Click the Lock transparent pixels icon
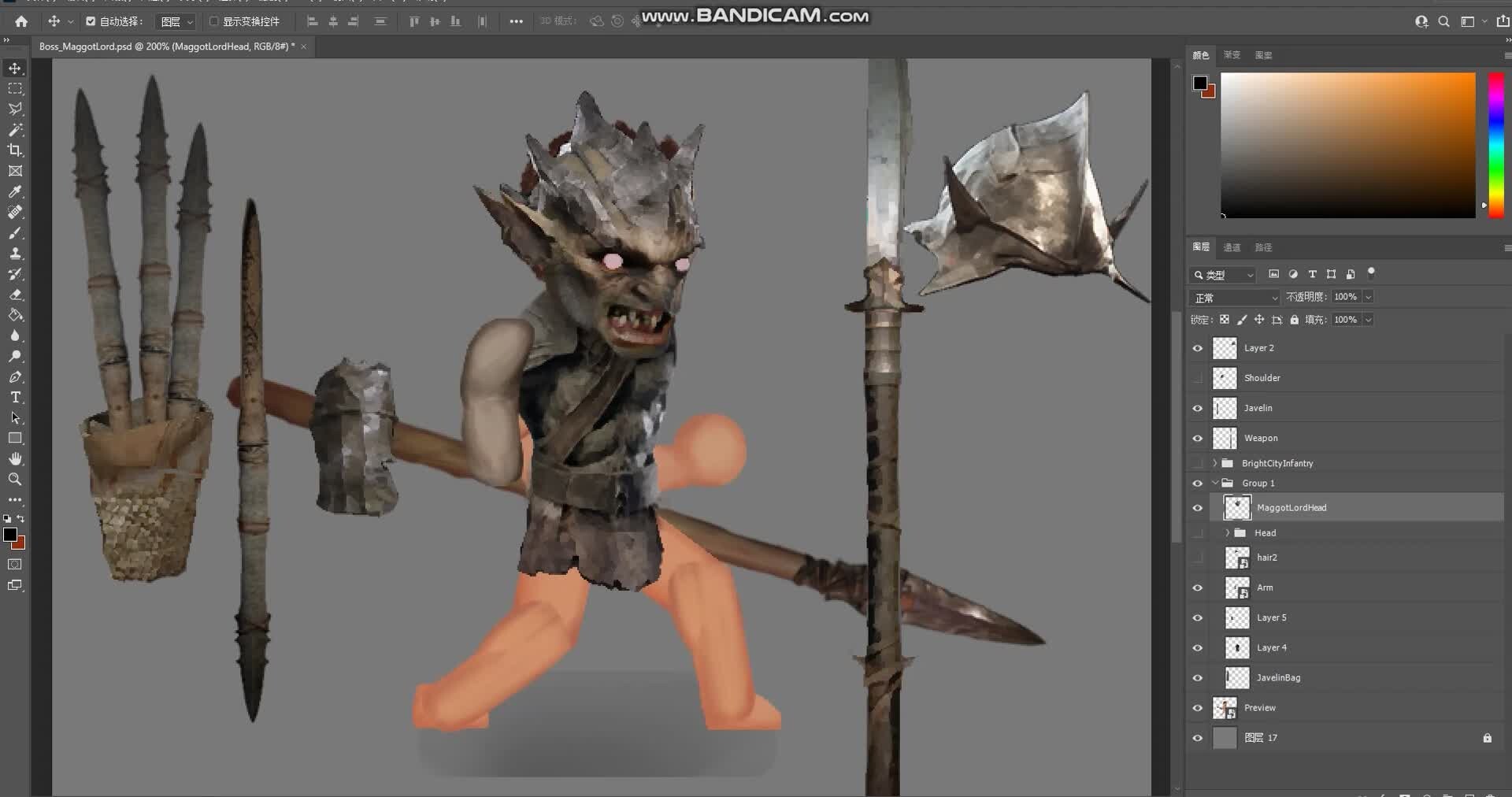 [1225, 320]
